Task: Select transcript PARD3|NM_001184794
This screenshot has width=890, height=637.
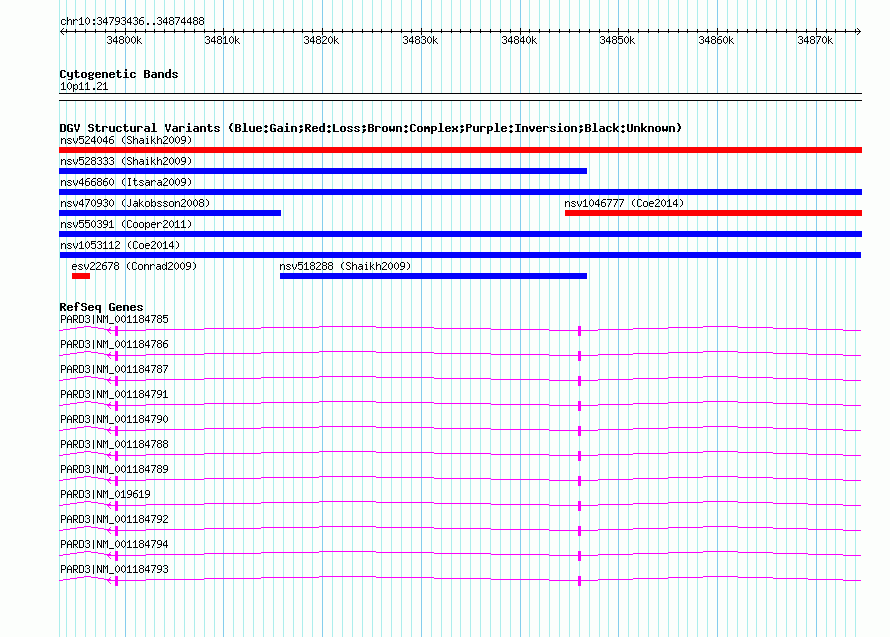Action: (114, 544)
